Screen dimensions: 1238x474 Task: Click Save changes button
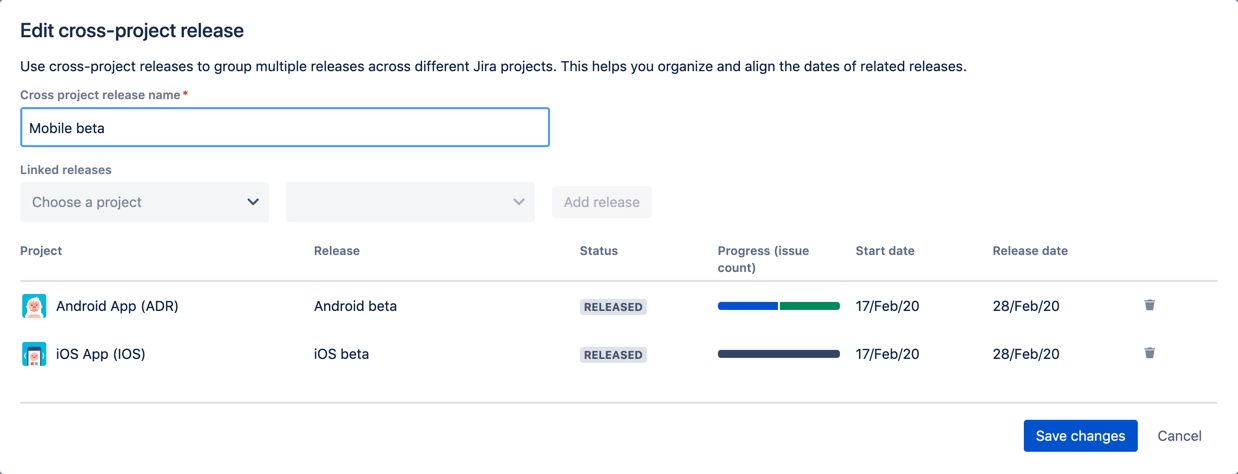pyautogui.click(x=1080, y=436)
